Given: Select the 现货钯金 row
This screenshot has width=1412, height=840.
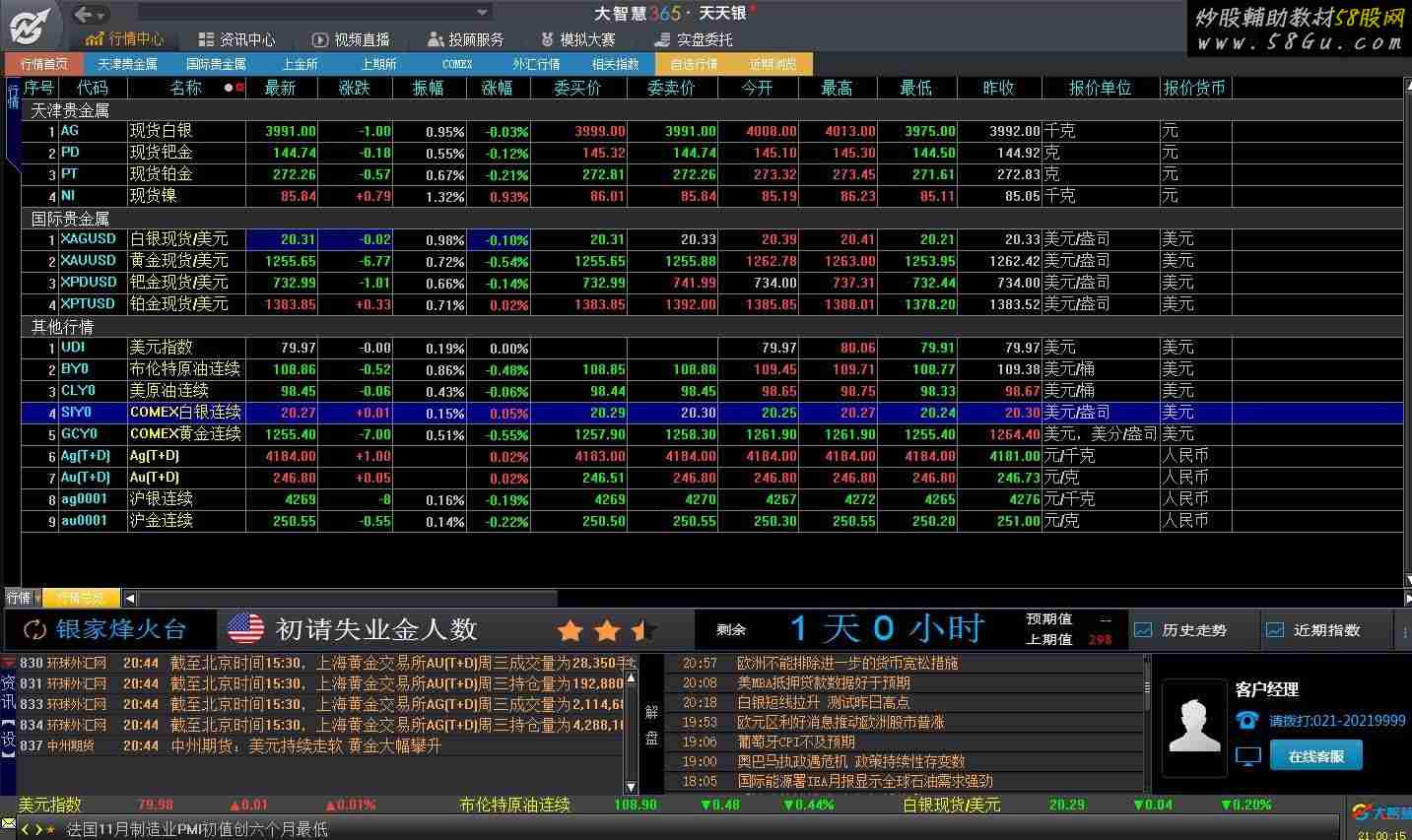Looking at the screenshot, I should (711, 153).
